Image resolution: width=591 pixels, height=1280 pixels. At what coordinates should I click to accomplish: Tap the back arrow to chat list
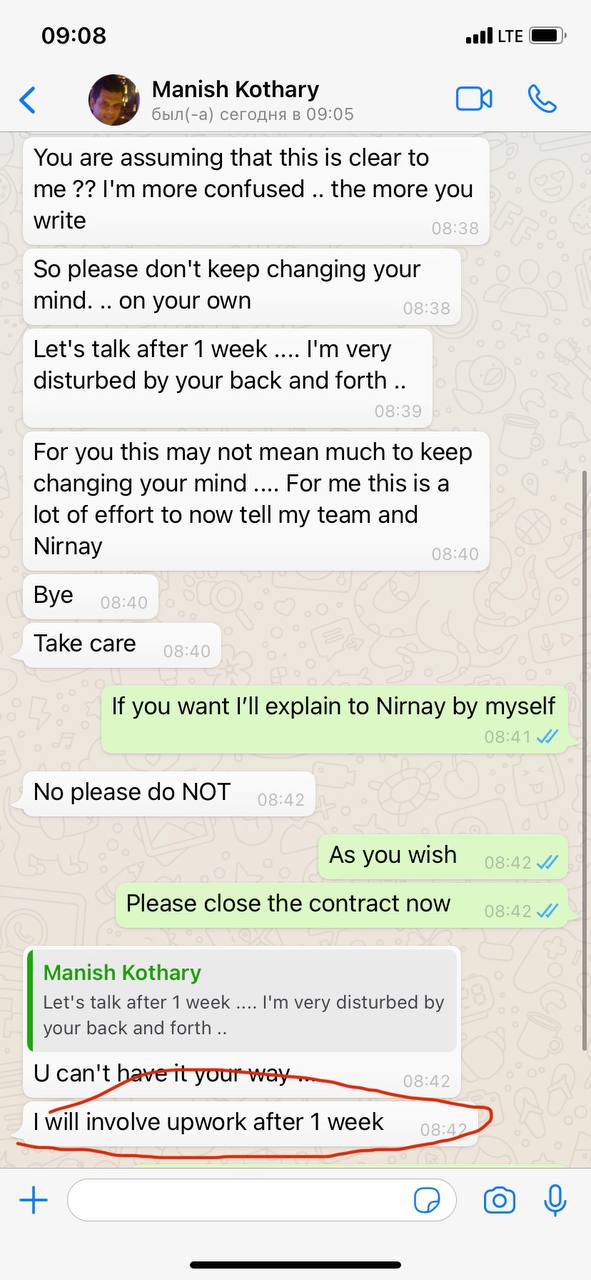[28, 99]
